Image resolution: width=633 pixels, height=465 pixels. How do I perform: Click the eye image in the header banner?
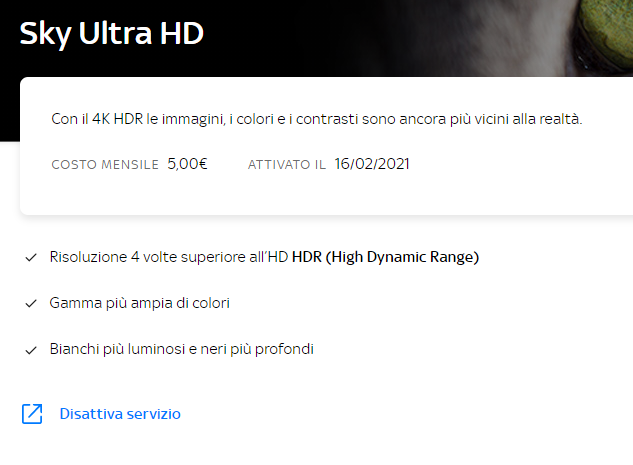click(604, 34)
